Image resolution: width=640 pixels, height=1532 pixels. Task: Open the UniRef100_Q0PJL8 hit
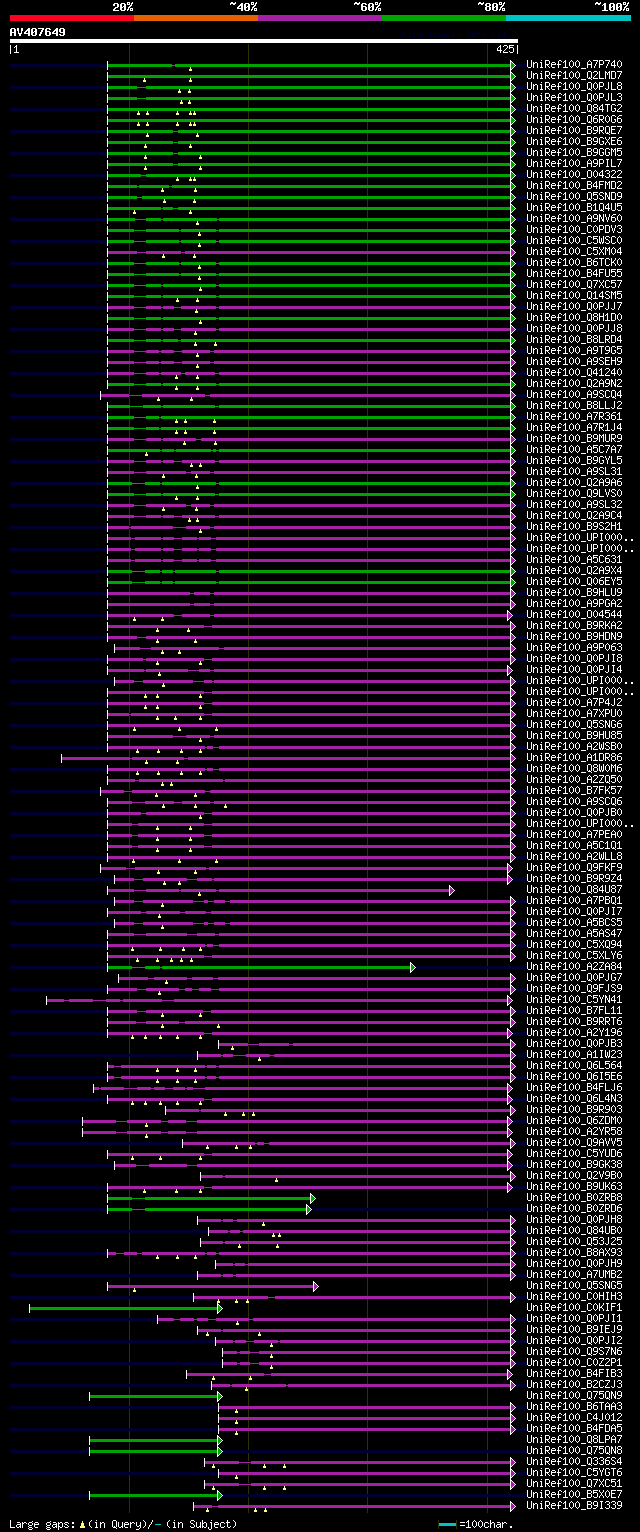click(574, 87)
